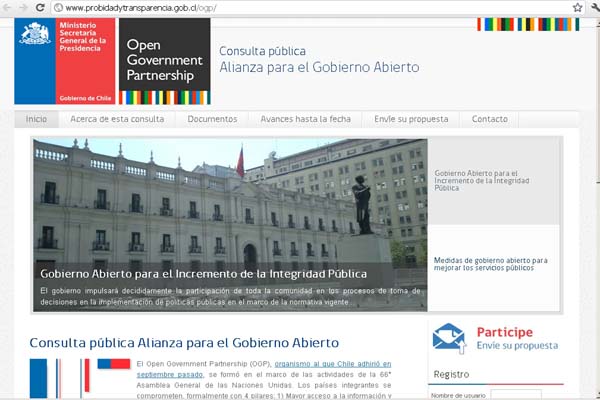This screenshot has height=400, width=600.
Task: Click the Gobierno de Chile ministry logo
Action: click(x=65, y=61)
